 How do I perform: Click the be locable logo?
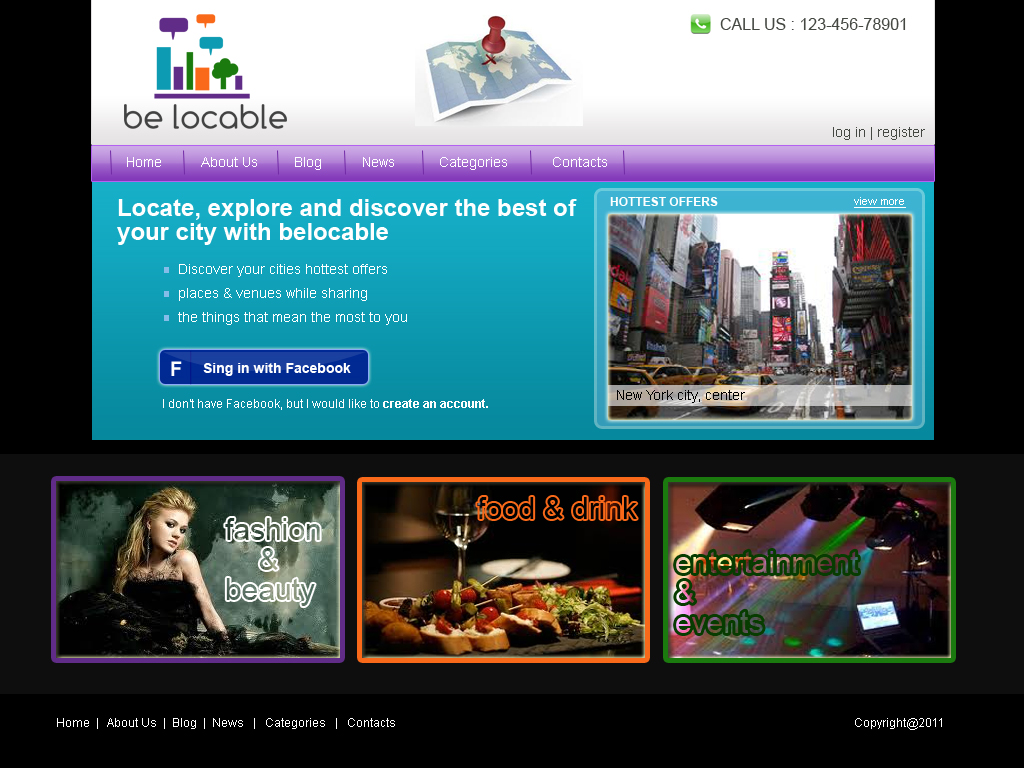[x=205, y=72]
